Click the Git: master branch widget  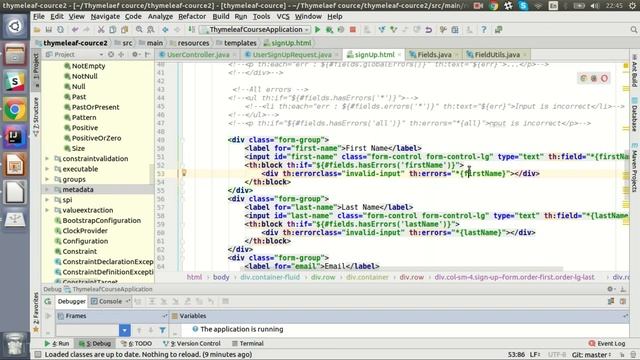591,355
